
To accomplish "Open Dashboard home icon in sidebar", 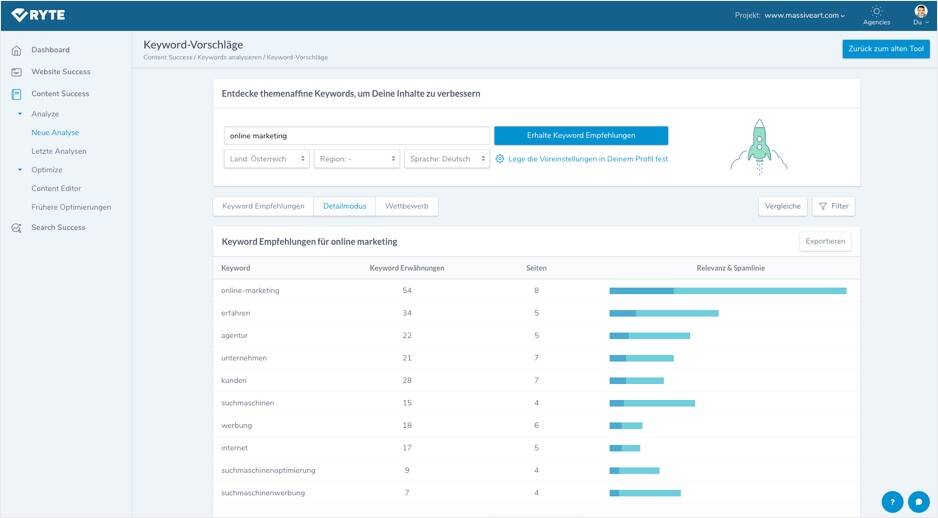I will (x=16, y=50).
